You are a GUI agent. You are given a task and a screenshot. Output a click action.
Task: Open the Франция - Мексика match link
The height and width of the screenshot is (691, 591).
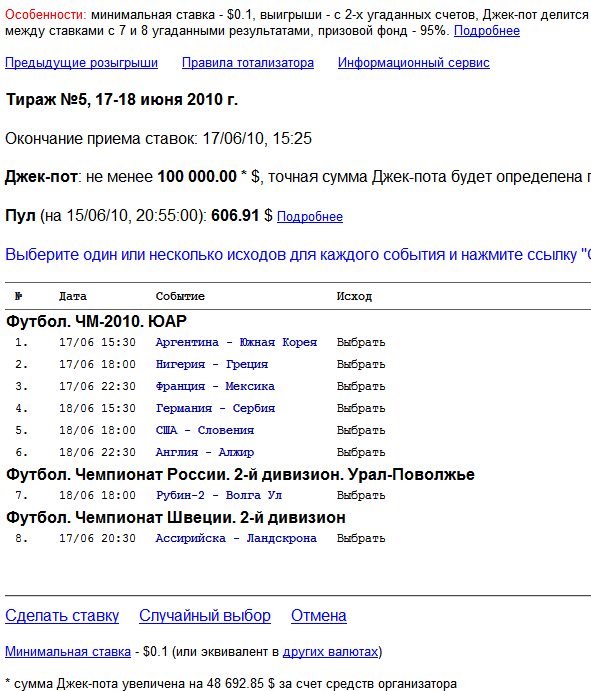pyautogui.click(x=215, y=386)
